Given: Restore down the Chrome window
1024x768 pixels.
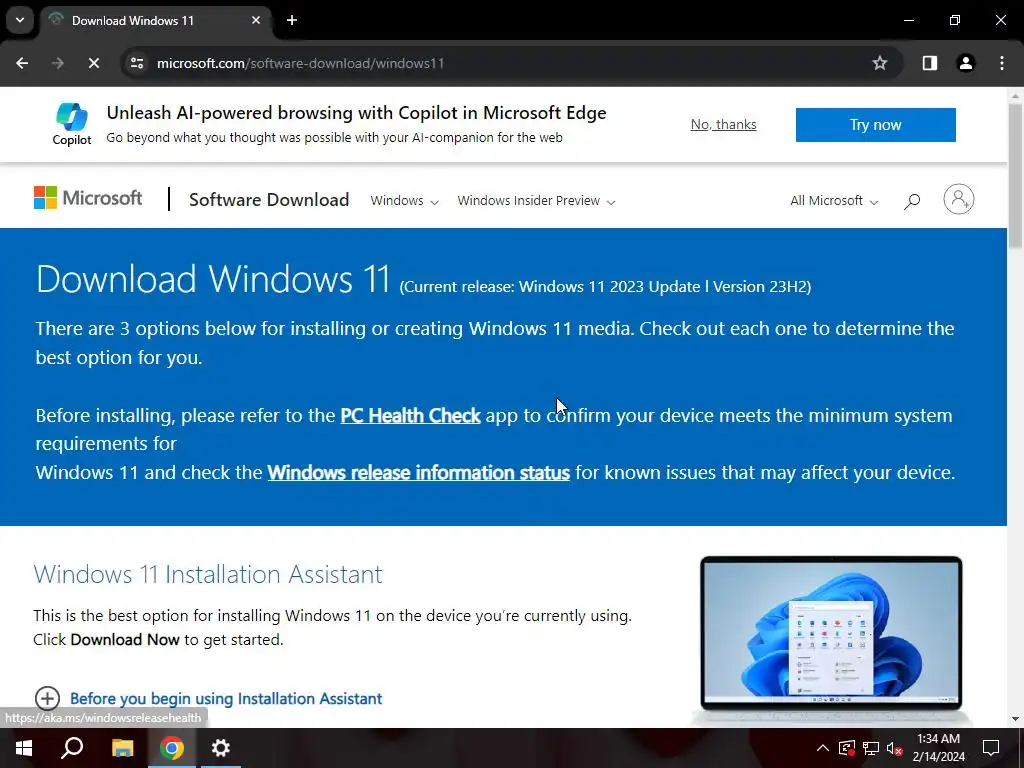Looking at the screenshot, I should tap(955, 20).
